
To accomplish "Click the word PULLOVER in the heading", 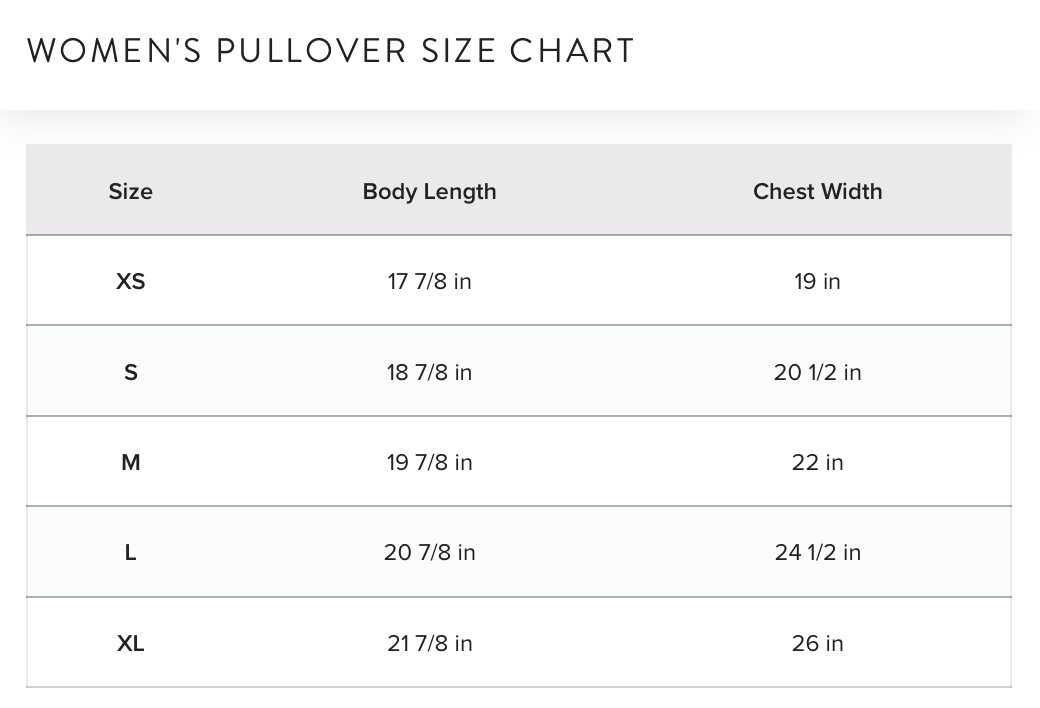I will point(312,51).
